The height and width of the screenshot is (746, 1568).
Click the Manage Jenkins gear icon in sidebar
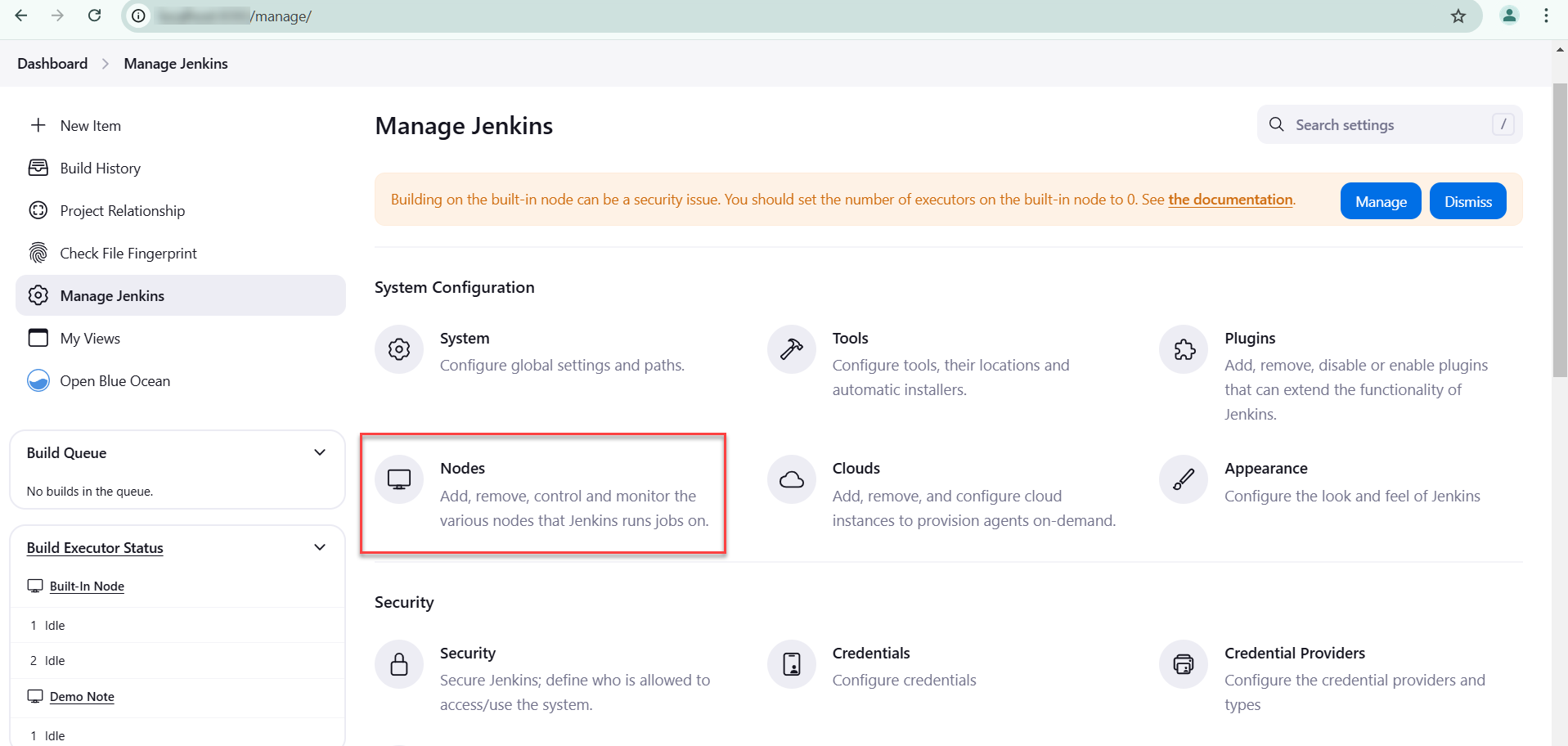38,295
